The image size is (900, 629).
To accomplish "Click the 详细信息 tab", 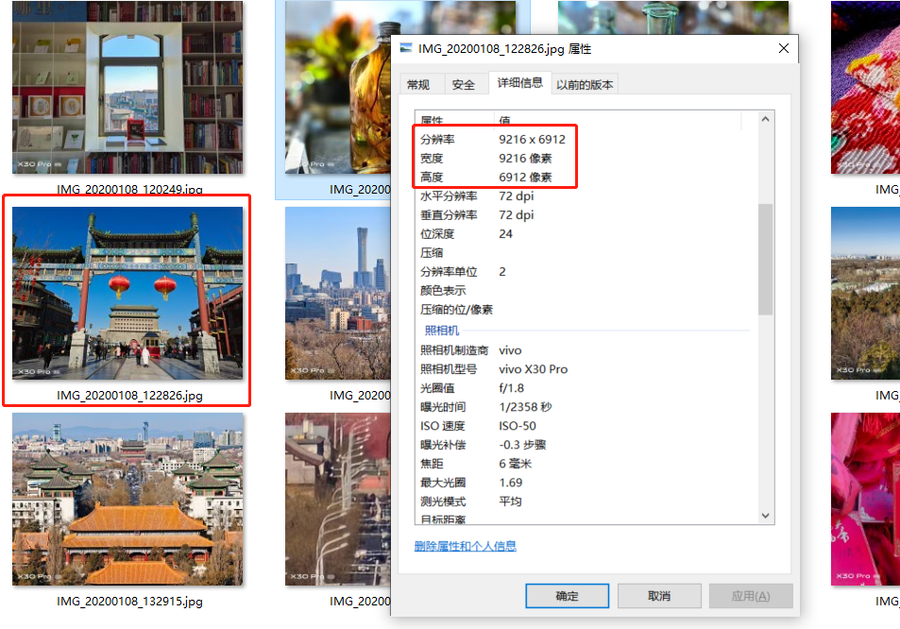I will [520, 84].
